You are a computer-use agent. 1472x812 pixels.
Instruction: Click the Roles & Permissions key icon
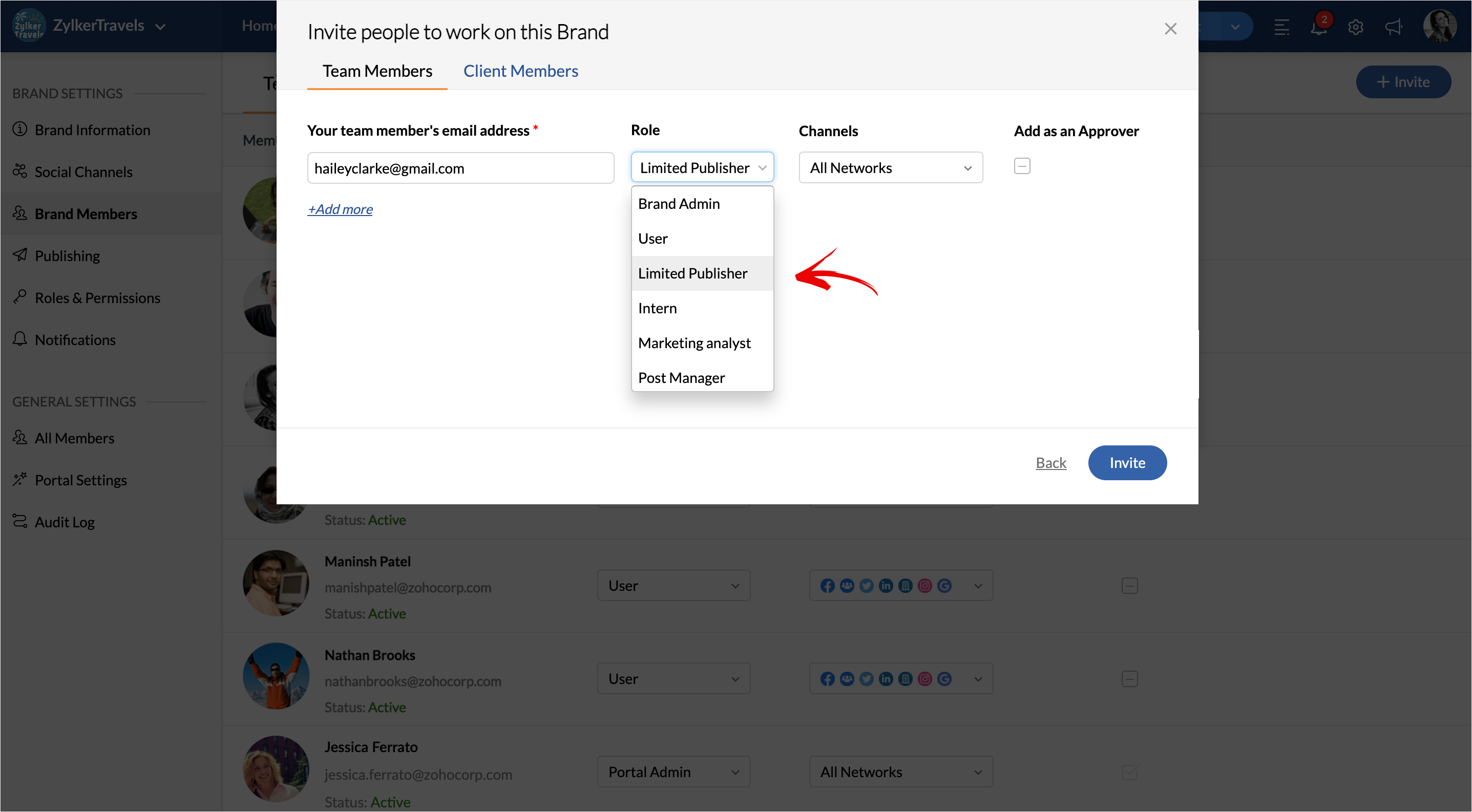pos(20,296)
